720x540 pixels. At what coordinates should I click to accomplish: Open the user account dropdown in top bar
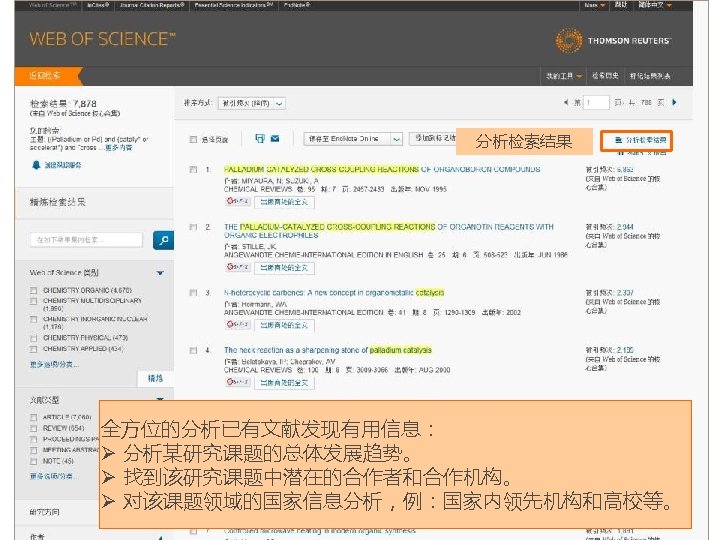click(x=595, y=5)
